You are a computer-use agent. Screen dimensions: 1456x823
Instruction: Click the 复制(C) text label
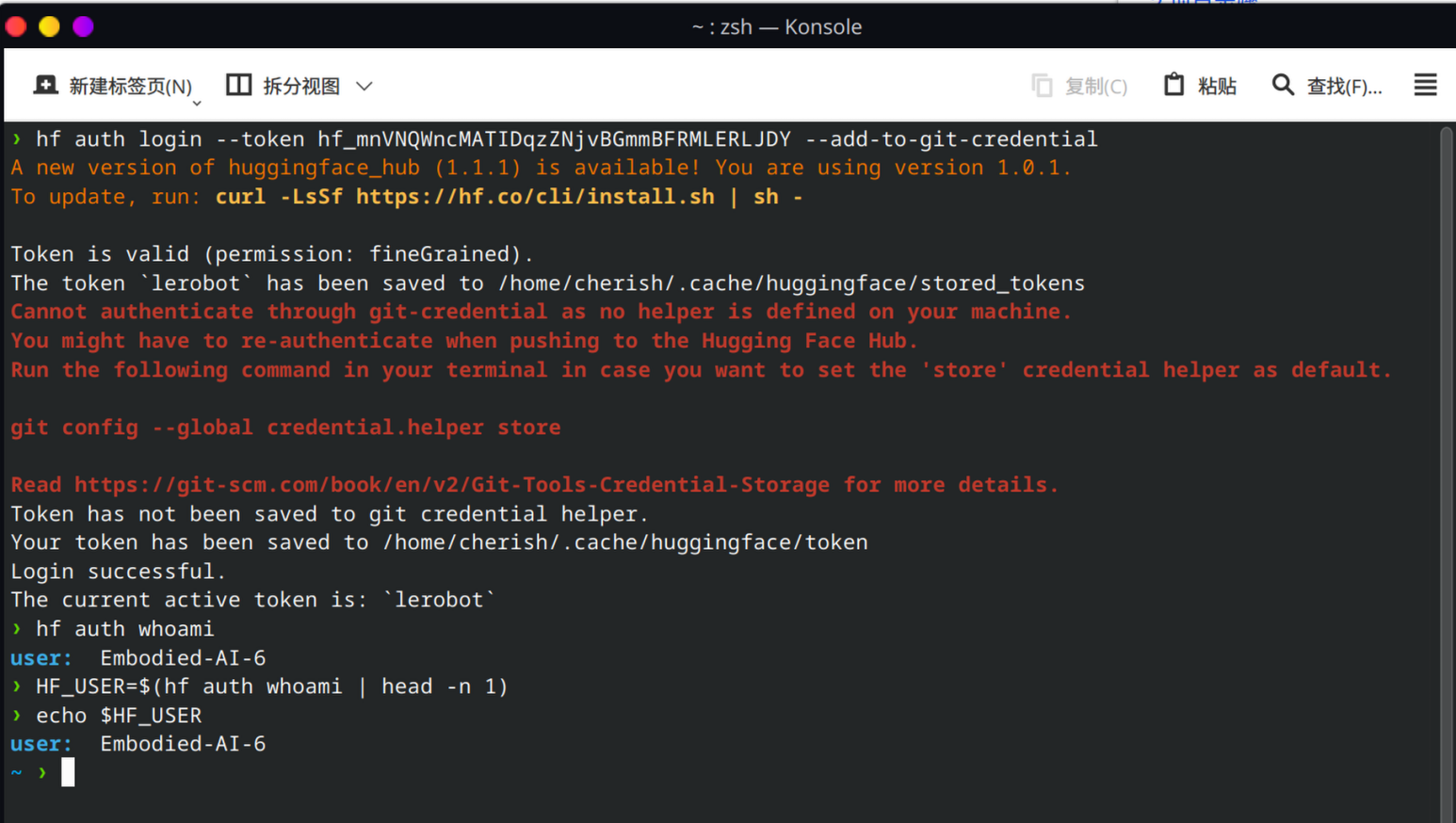[1096, 87]
